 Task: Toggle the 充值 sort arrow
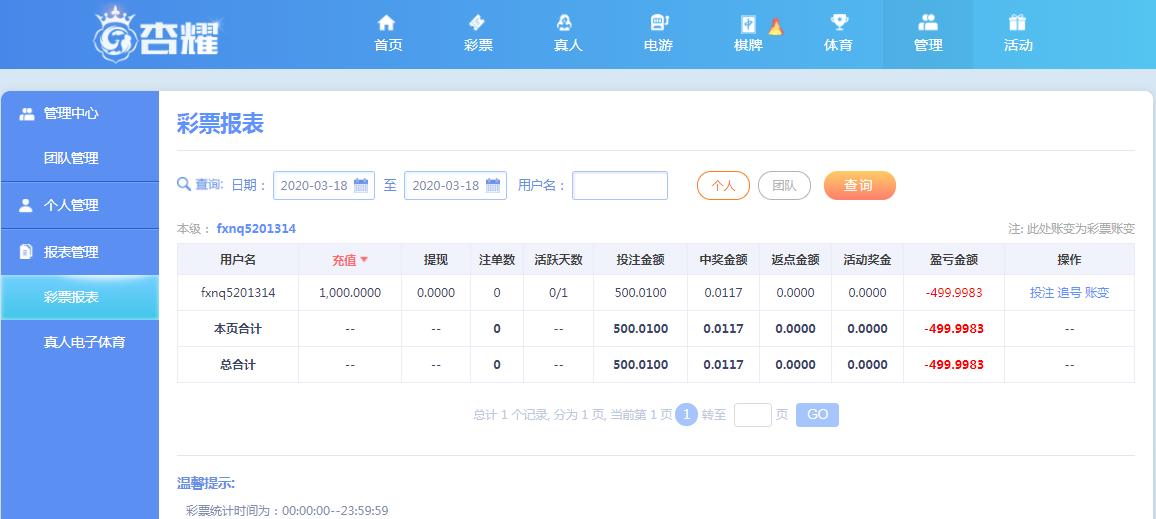[x=363, y=260]
